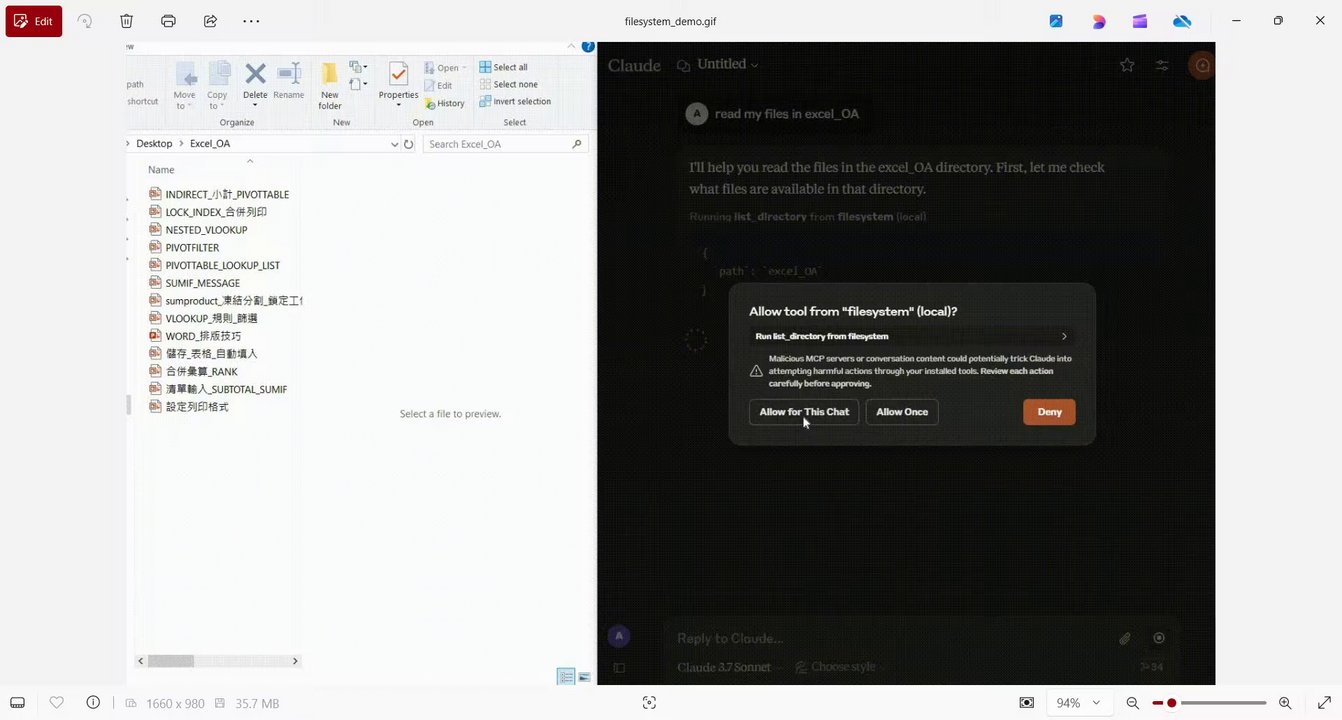
Task: Click the horizontal scrollbar in file list
Action: tap(170, 661)
